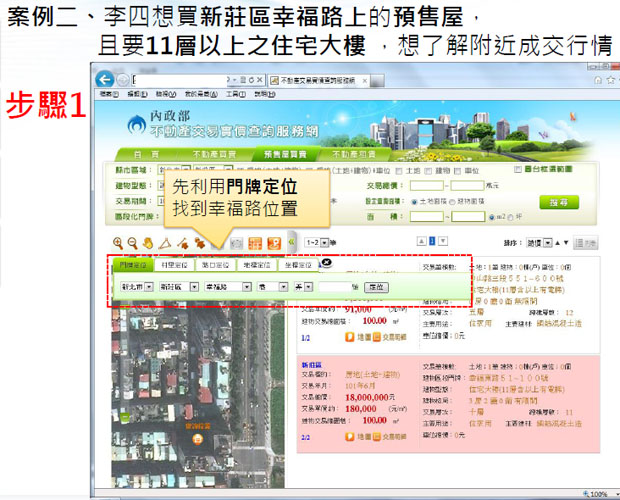Select the 坐標定位 tab
Screen dimensions: 620x500
coord(298,265)
